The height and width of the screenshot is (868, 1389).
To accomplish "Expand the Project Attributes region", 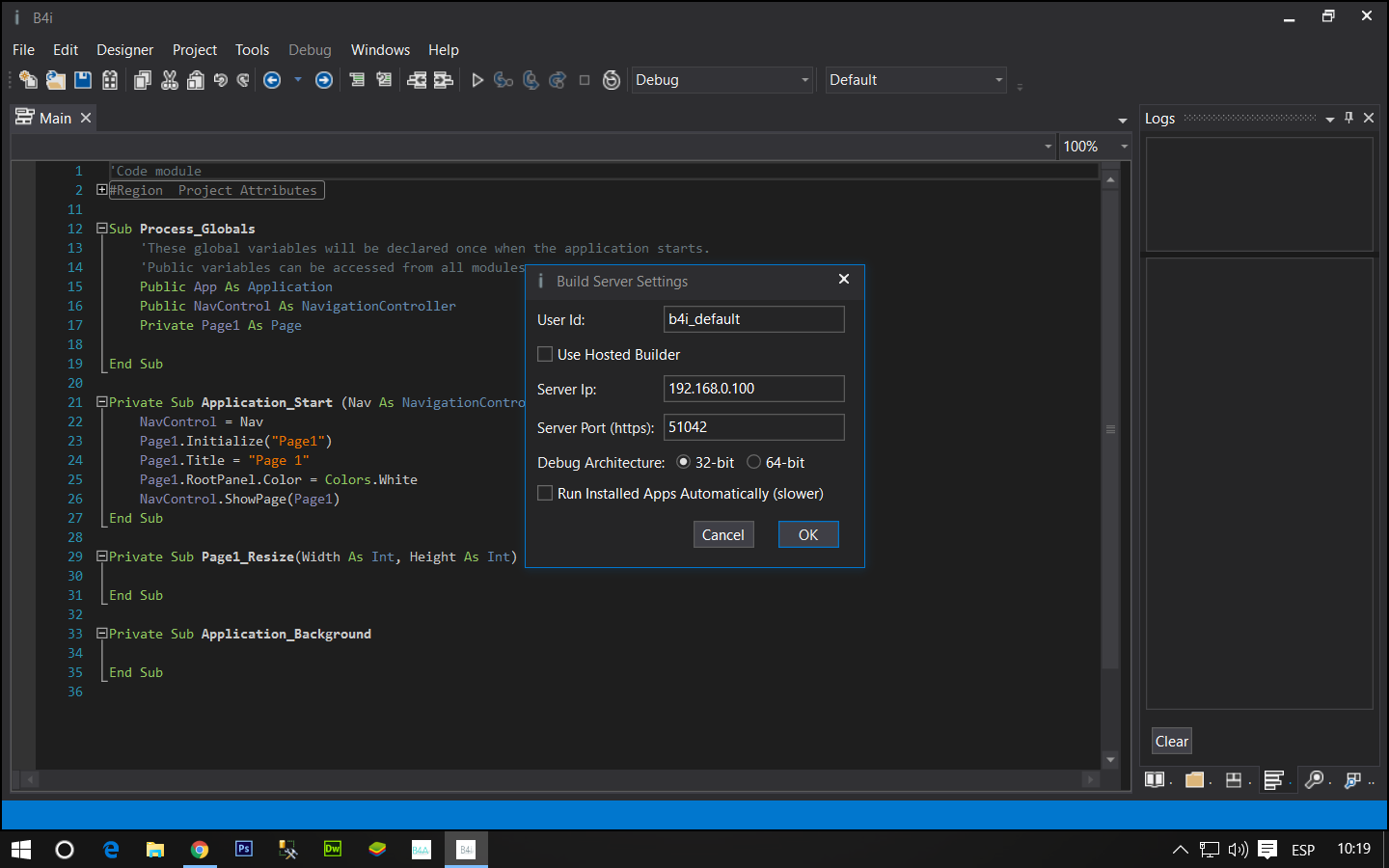I will click(x=101, y=190).
